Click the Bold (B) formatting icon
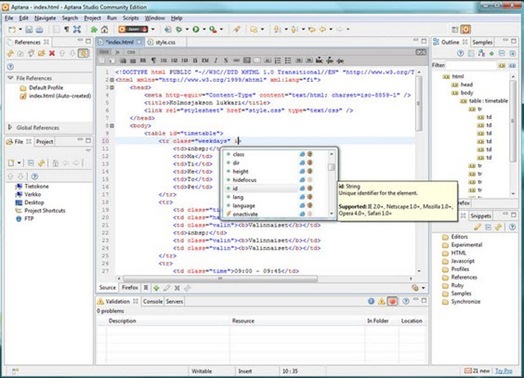This screenshot has width=524, height=378. pos(195,60)
